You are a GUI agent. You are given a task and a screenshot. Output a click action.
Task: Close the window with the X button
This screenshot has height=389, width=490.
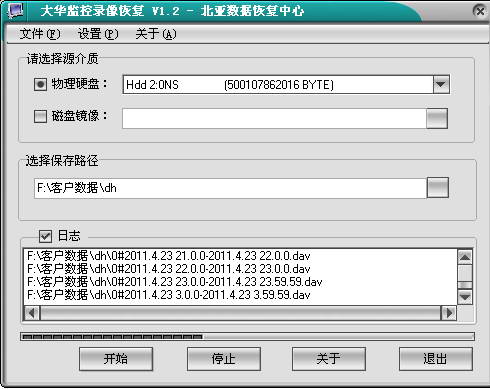point(480,11)
